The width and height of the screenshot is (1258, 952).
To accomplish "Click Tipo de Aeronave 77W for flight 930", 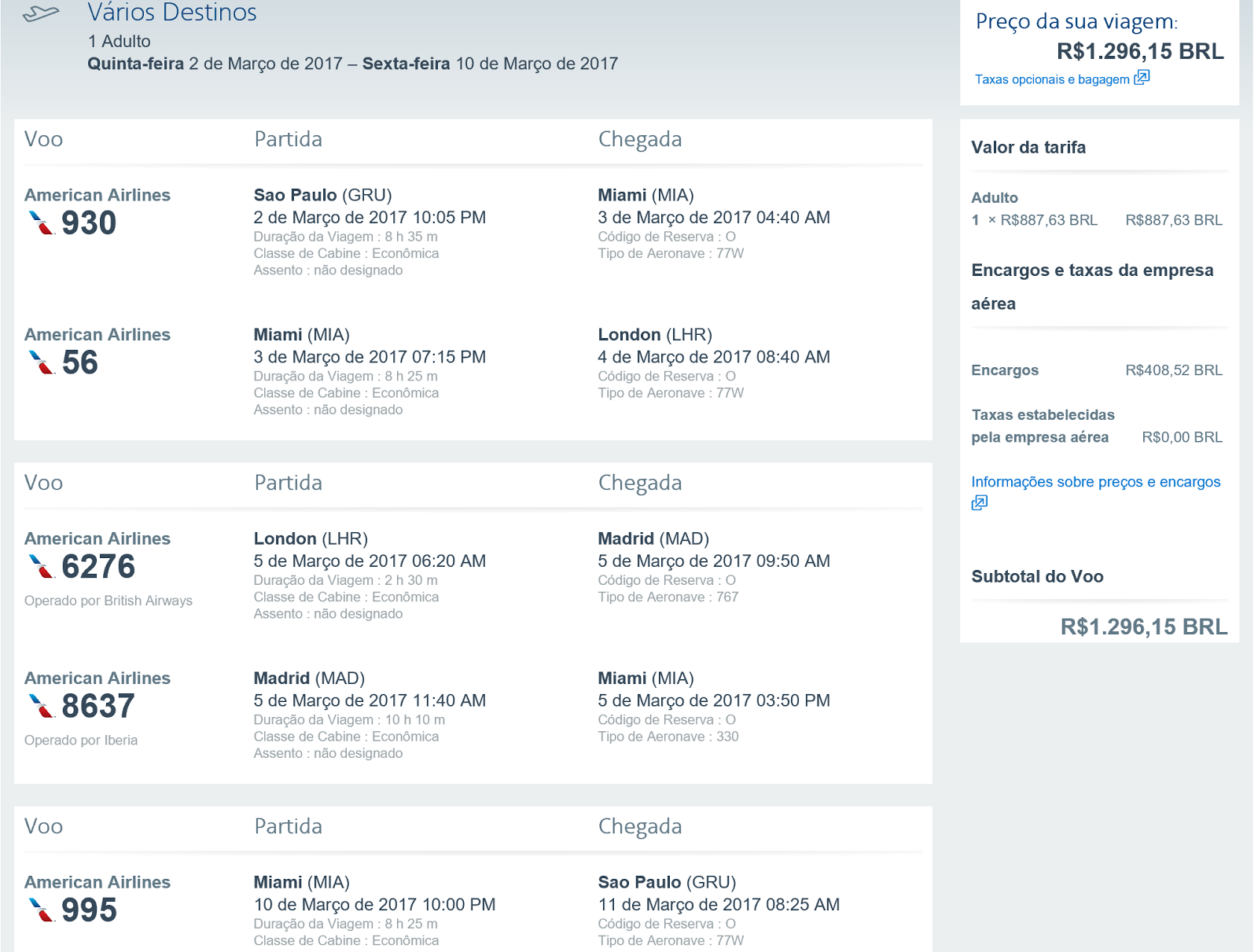I will point(671,254).
